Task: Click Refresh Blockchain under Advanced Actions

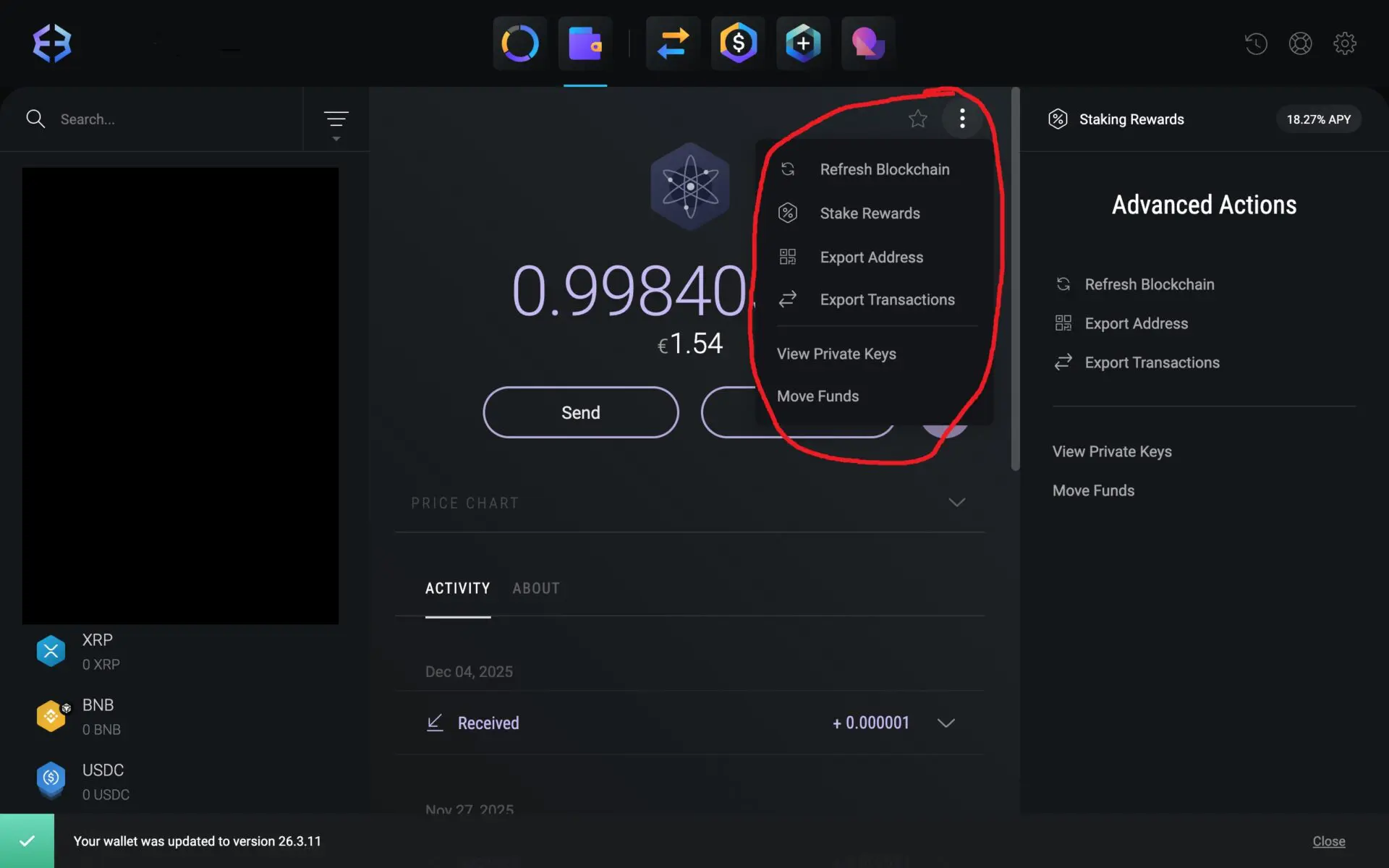Action: click(1134, 284)
